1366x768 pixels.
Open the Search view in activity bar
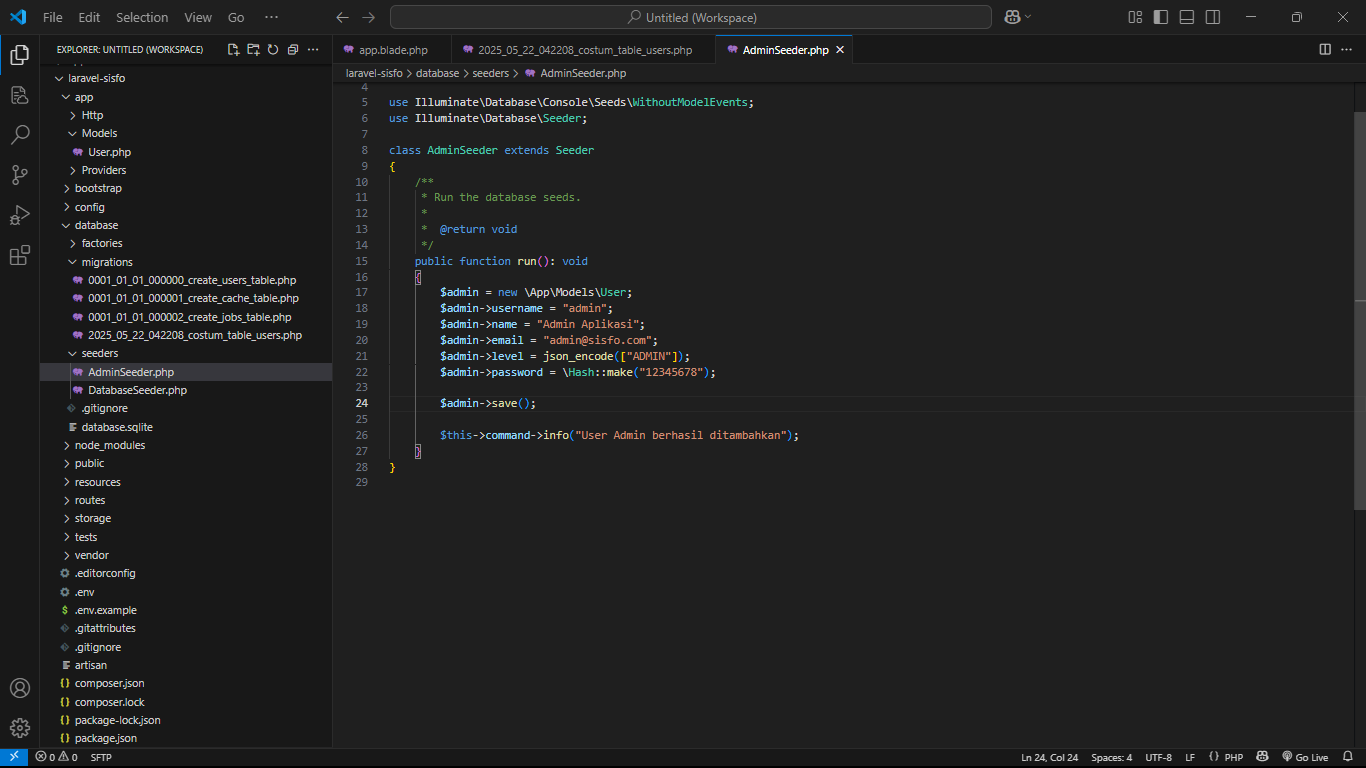tap(19, 135)
